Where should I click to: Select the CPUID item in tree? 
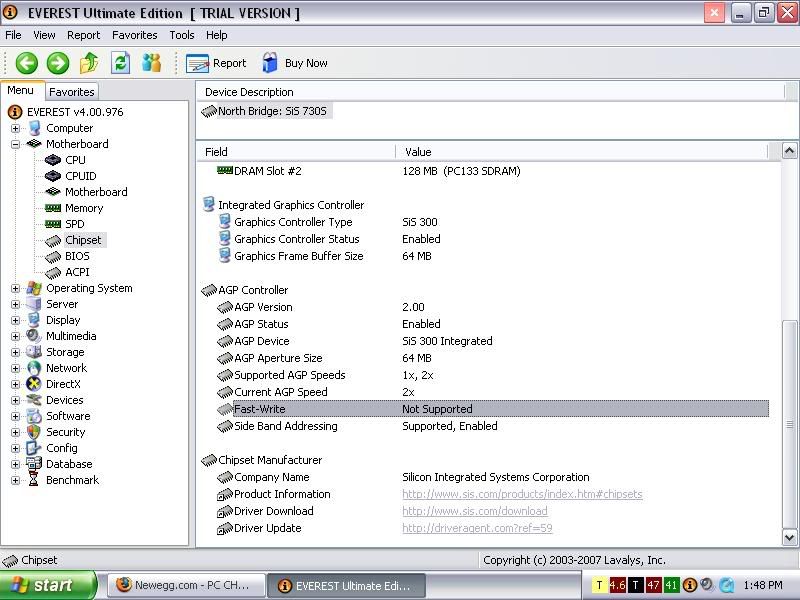[81, 176]
